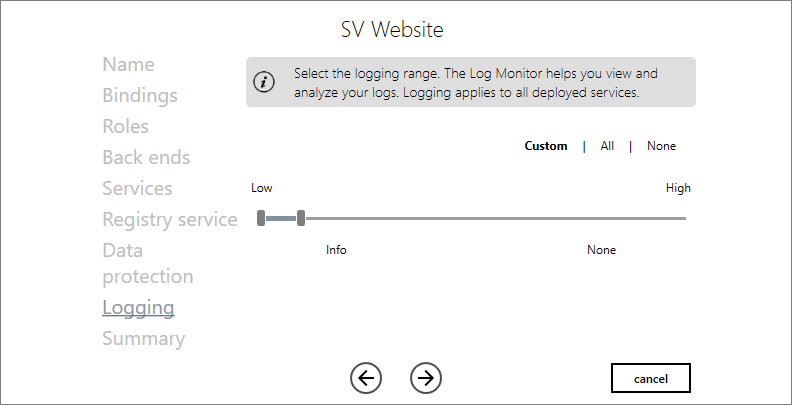Open the Services step
The height and width of the screenshot is (405, 792).
(x=137, y=188)
